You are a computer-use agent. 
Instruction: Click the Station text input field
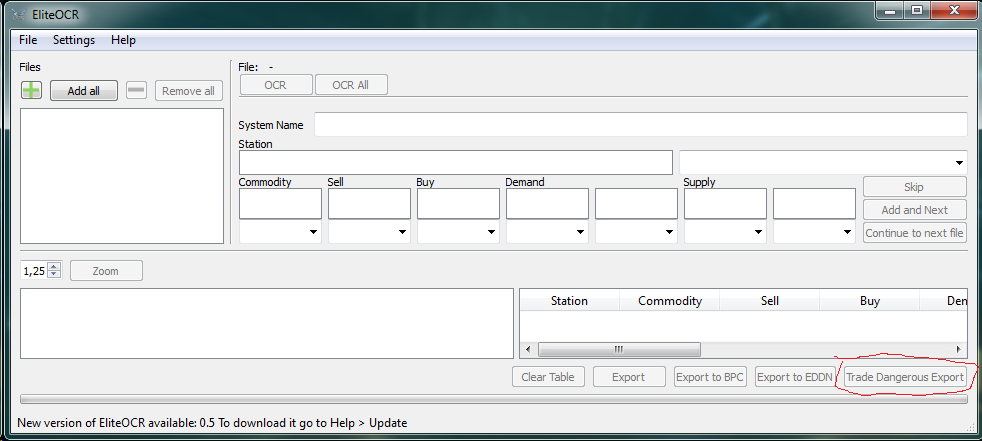point(455,162)
